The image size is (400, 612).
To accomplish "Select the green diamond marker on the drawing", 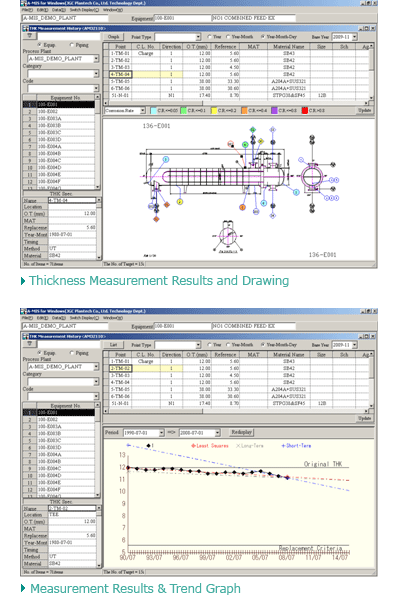I will 253,130.
